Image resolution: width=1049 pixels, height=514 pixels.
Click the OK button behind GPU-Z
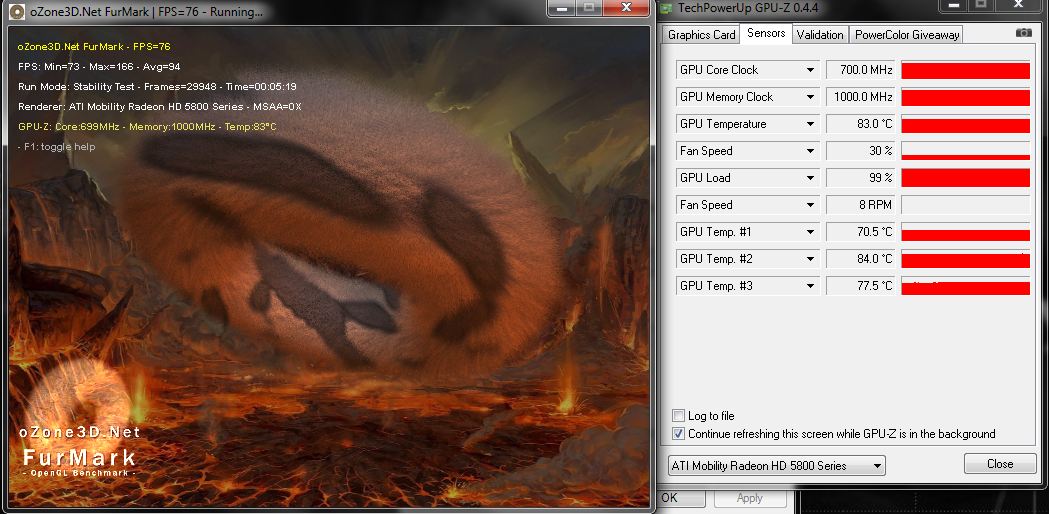click(x=681, y=498)
